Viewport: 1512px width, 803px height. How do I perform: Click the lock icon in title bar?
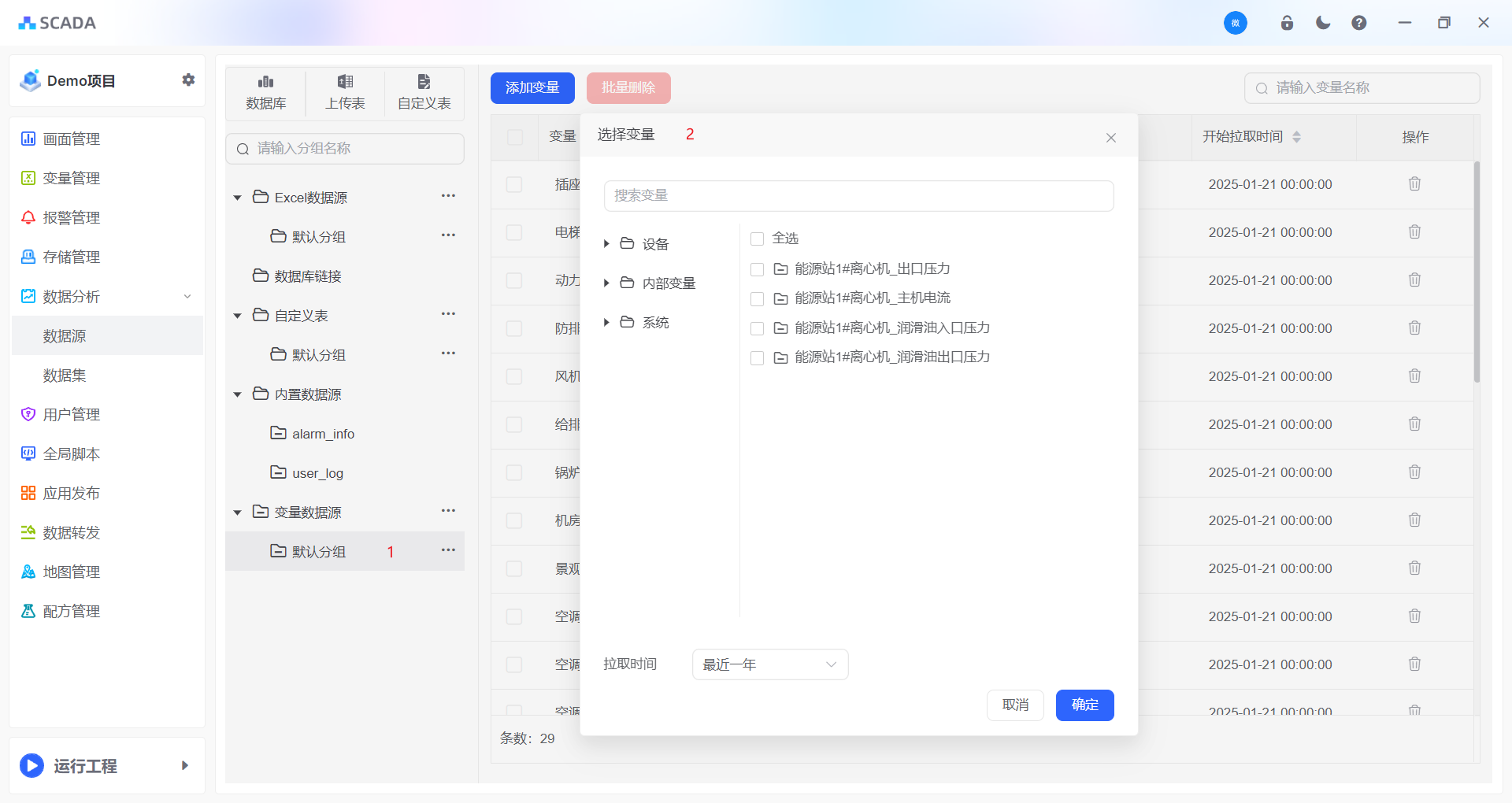[x=1287, y=23]
